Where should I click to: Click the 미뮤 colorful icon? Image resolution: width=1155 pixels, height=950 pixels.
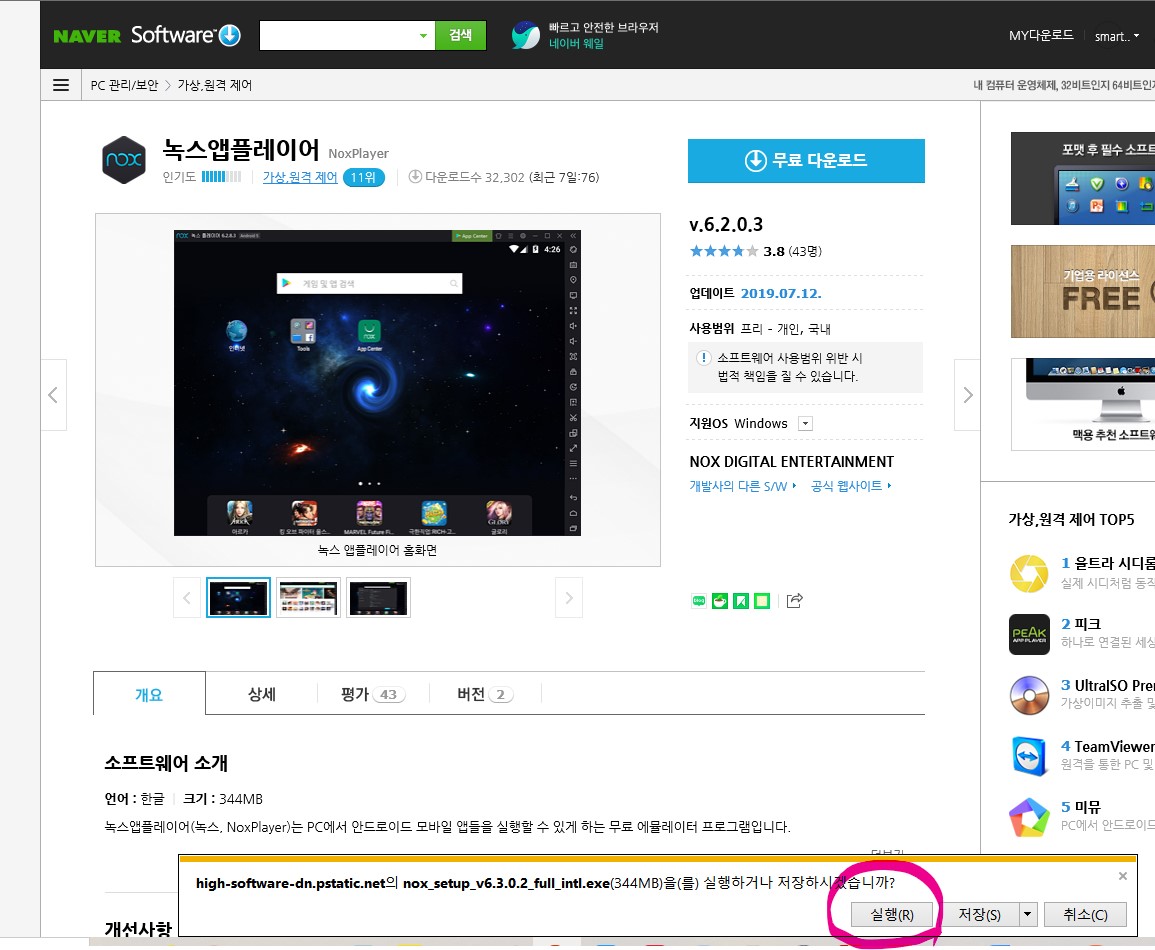(x=1029, y=817)
